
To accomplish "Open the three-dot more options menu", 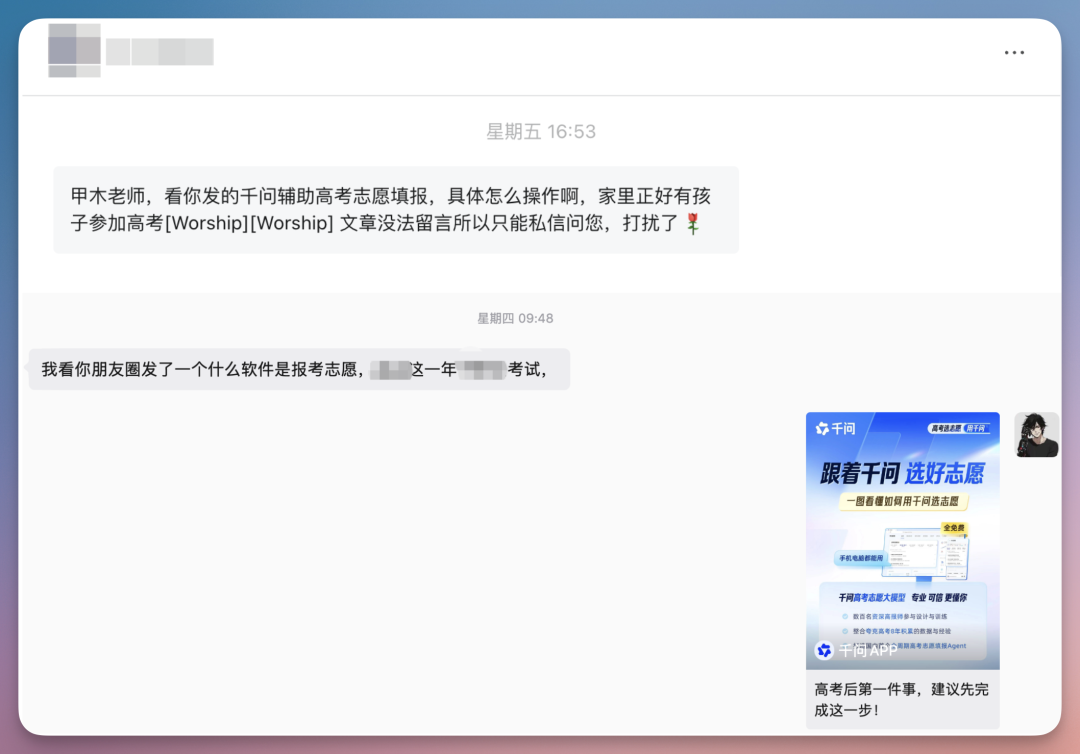I will coord(1014,52).
